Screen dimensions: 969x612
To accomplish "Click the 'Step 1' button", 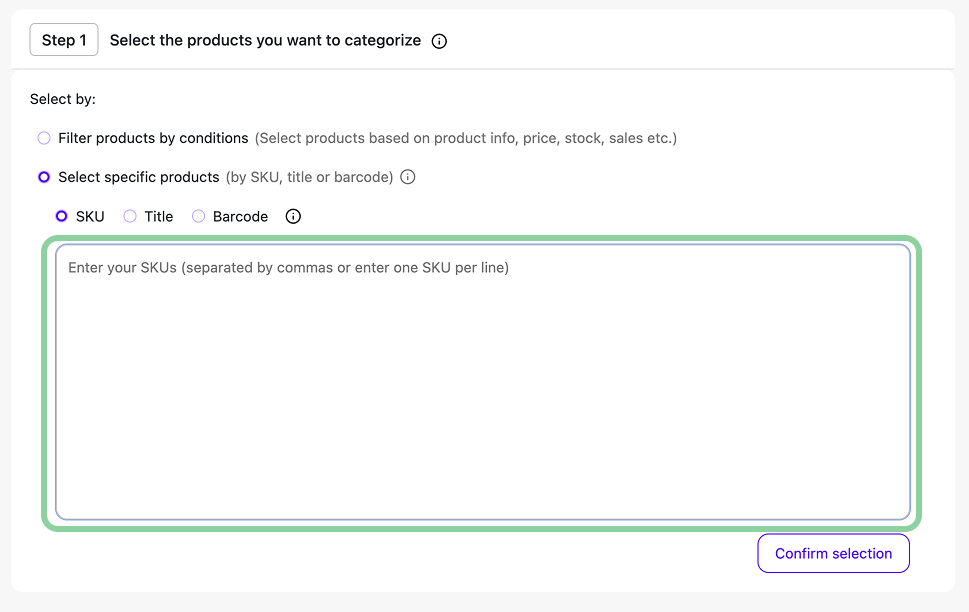I will (x=64, y=40).
